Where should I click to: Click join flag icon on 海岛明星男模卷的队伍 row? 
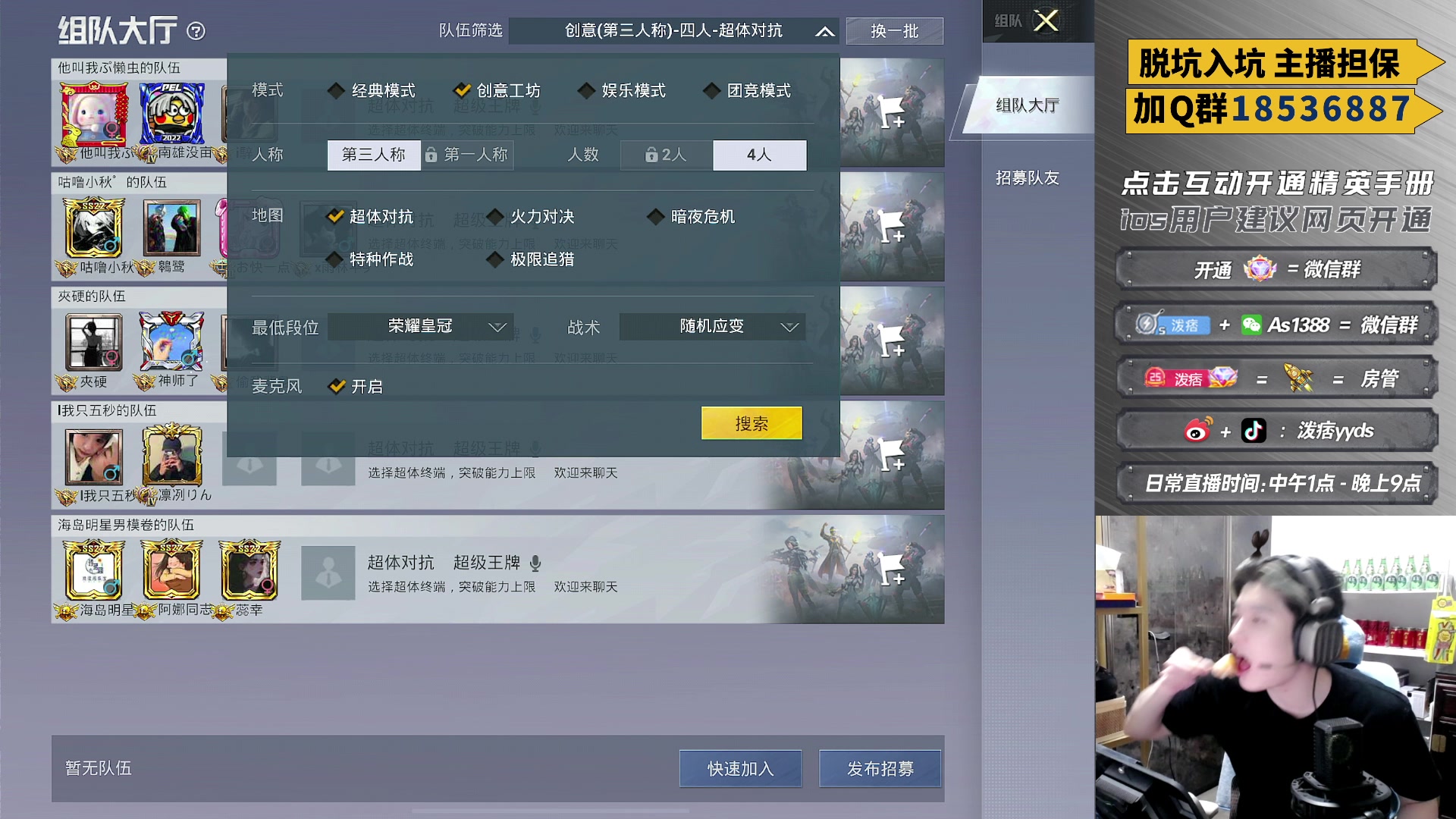coord(893,570)
